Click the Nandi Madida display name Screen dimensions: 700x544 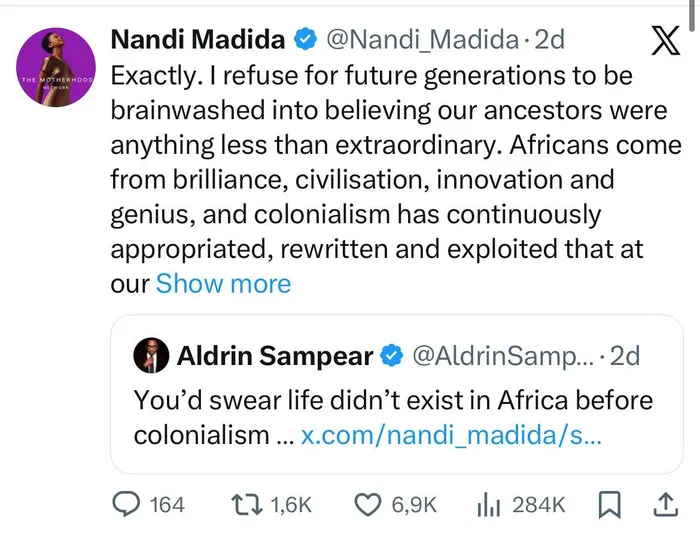(x=196, y=41)
